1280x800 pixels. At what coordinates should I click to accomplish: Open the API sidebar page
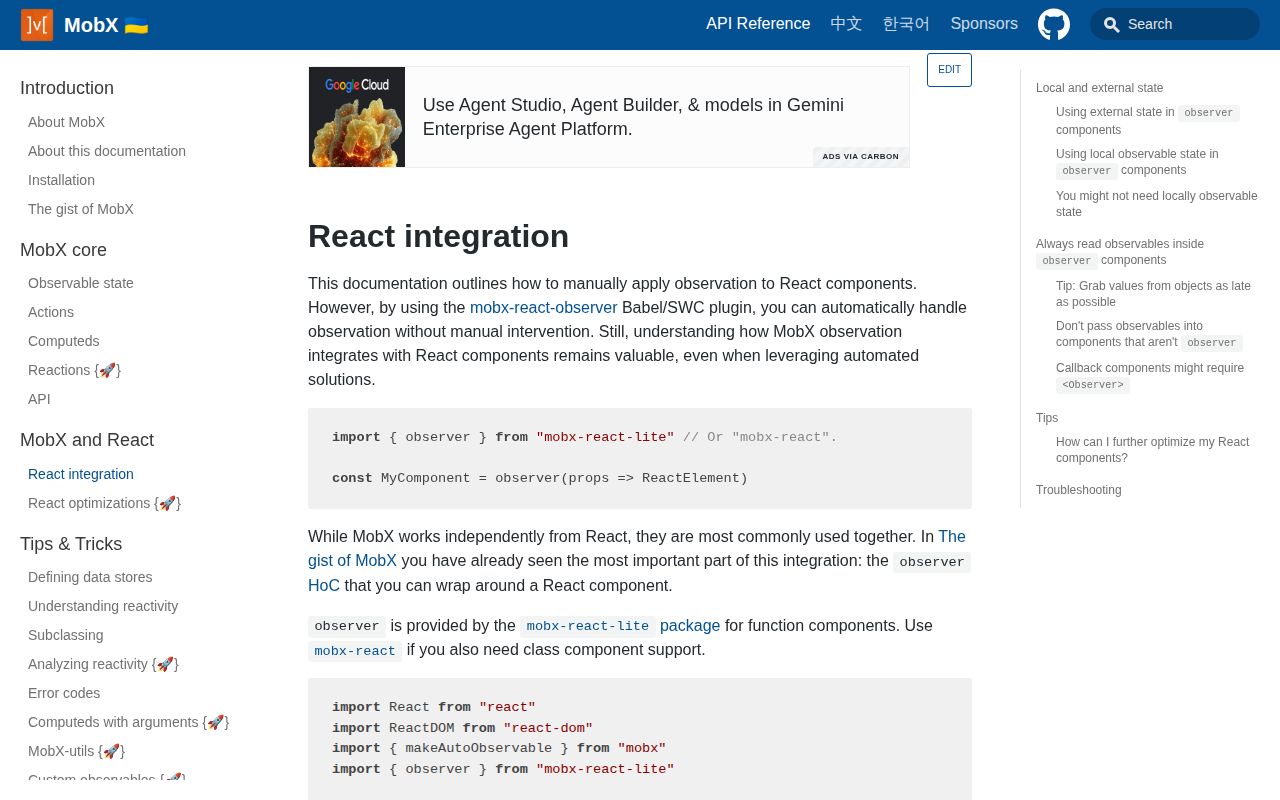(39, 399)
